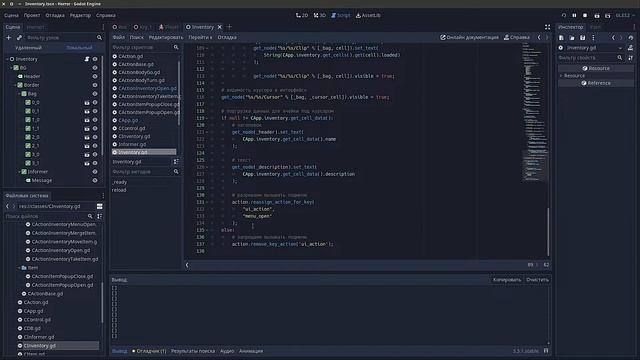Stop the running project
640x360 pixels.
tap(585, 16)
